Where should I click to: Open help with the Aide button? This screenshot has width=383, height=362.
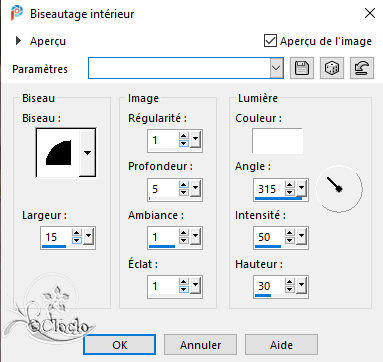[x=281, y=345]
